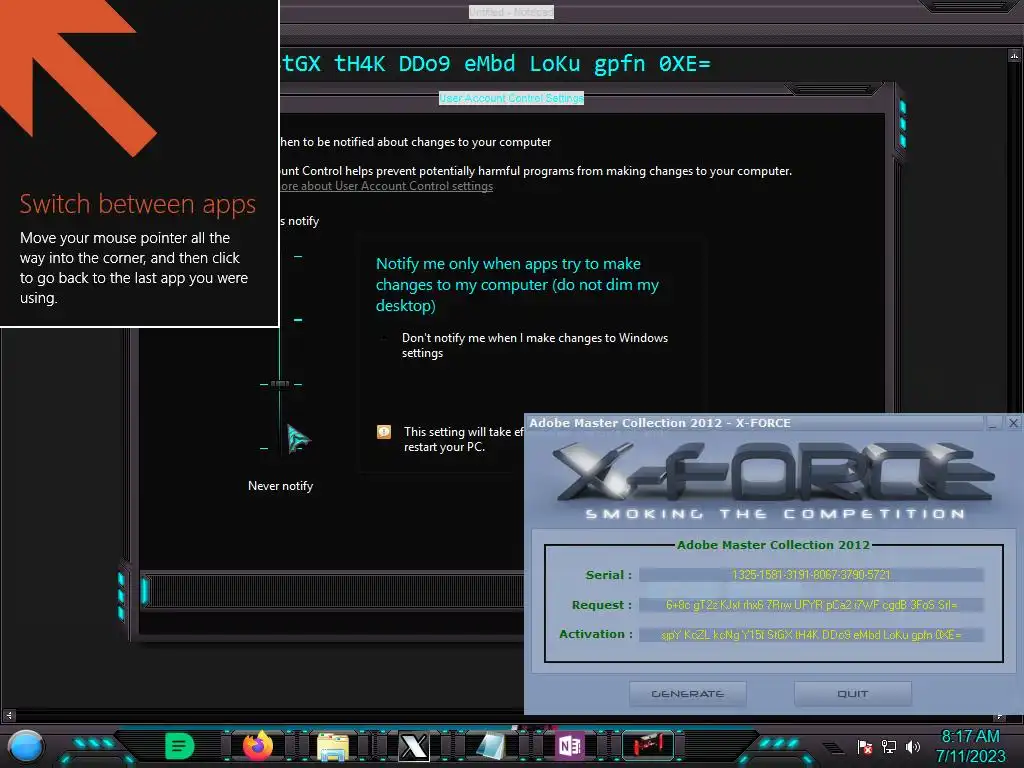The image size is (1024, 768).
Task: Click into the Serial field in X-Force
Action: click(x=811, y=575)
